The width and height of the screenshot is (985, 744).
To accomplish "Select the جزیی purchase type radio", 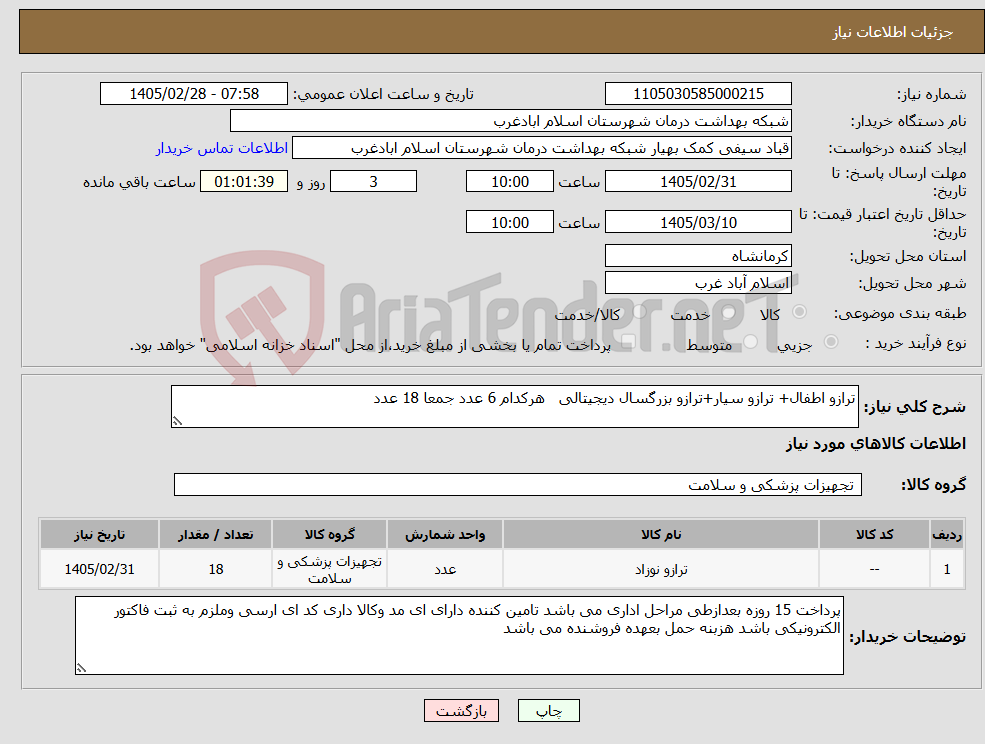I will pyautogui.click(x=830, y=342).
